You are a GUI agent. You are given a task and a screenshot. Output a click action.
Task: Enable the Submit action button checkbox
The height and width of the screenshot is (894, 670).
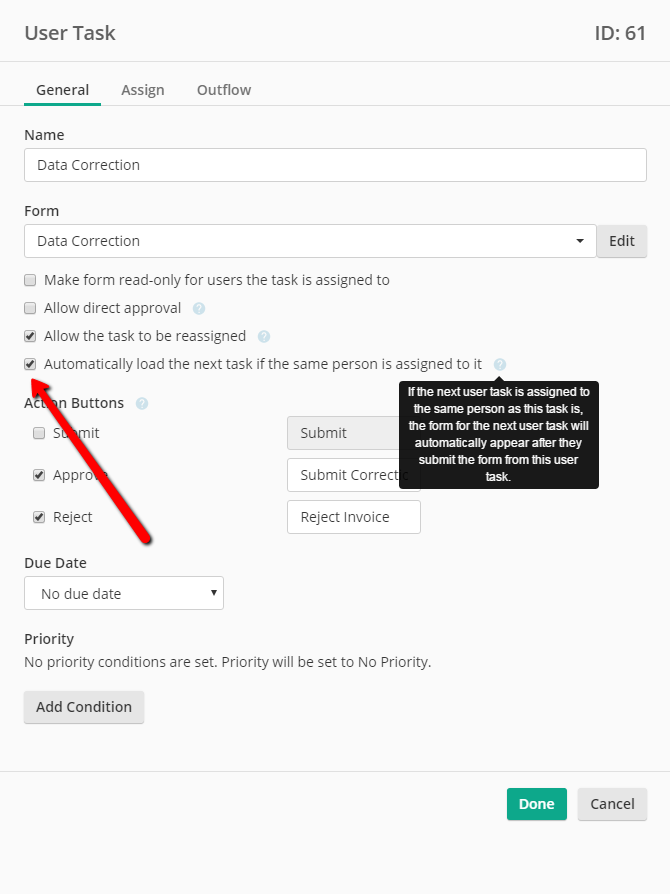tap(39, 433)
